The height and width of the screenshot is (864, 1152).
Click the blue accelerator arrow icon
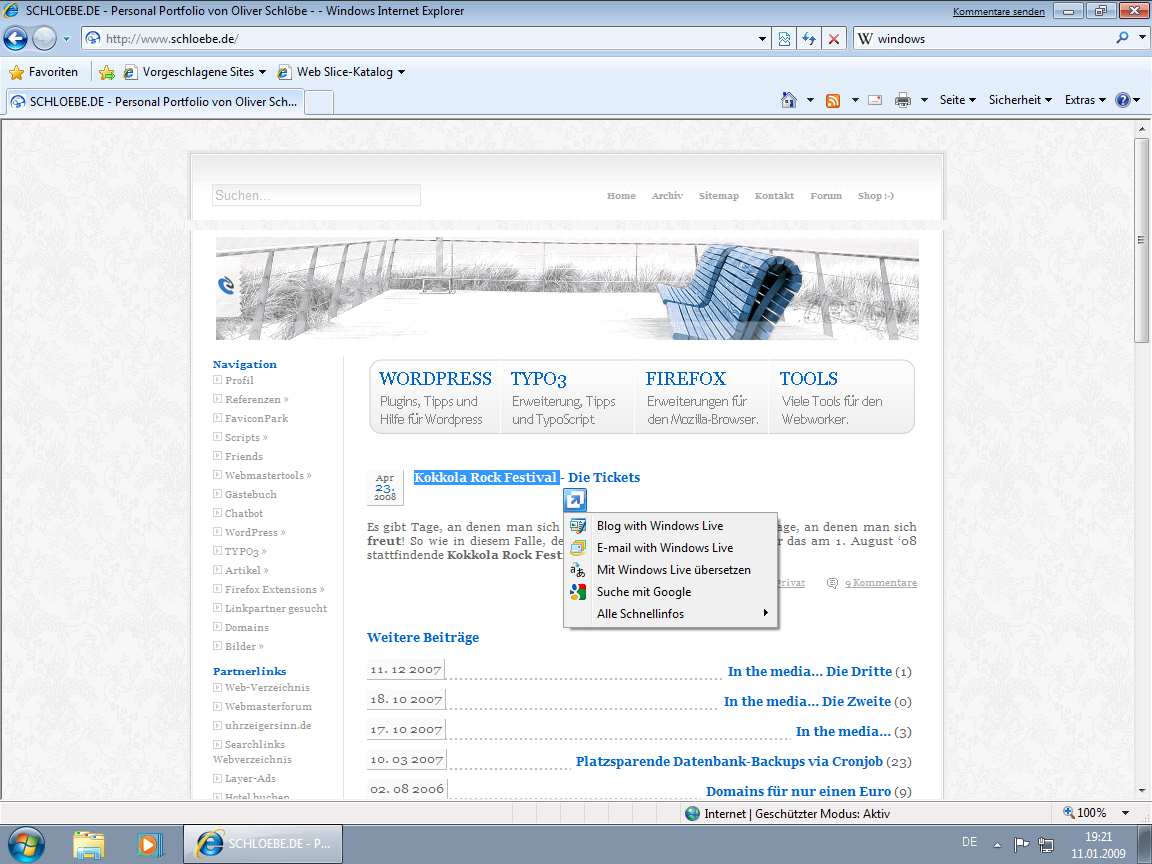(x=575, y=500)
